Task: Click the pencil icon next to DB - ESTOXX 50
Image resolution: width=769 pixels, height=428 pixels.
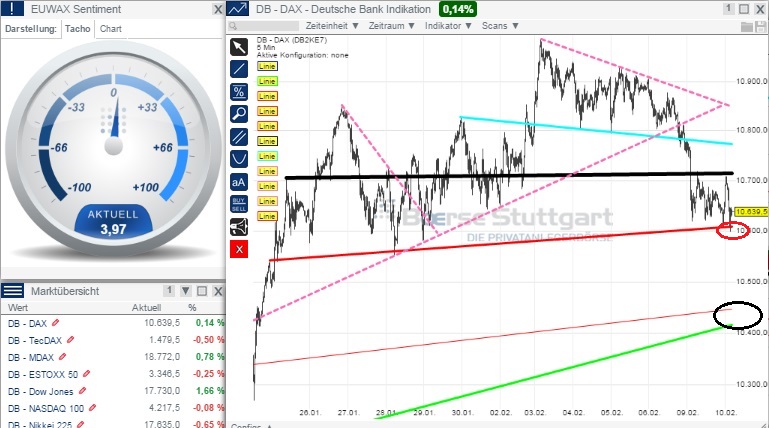Action: point(86,374)
